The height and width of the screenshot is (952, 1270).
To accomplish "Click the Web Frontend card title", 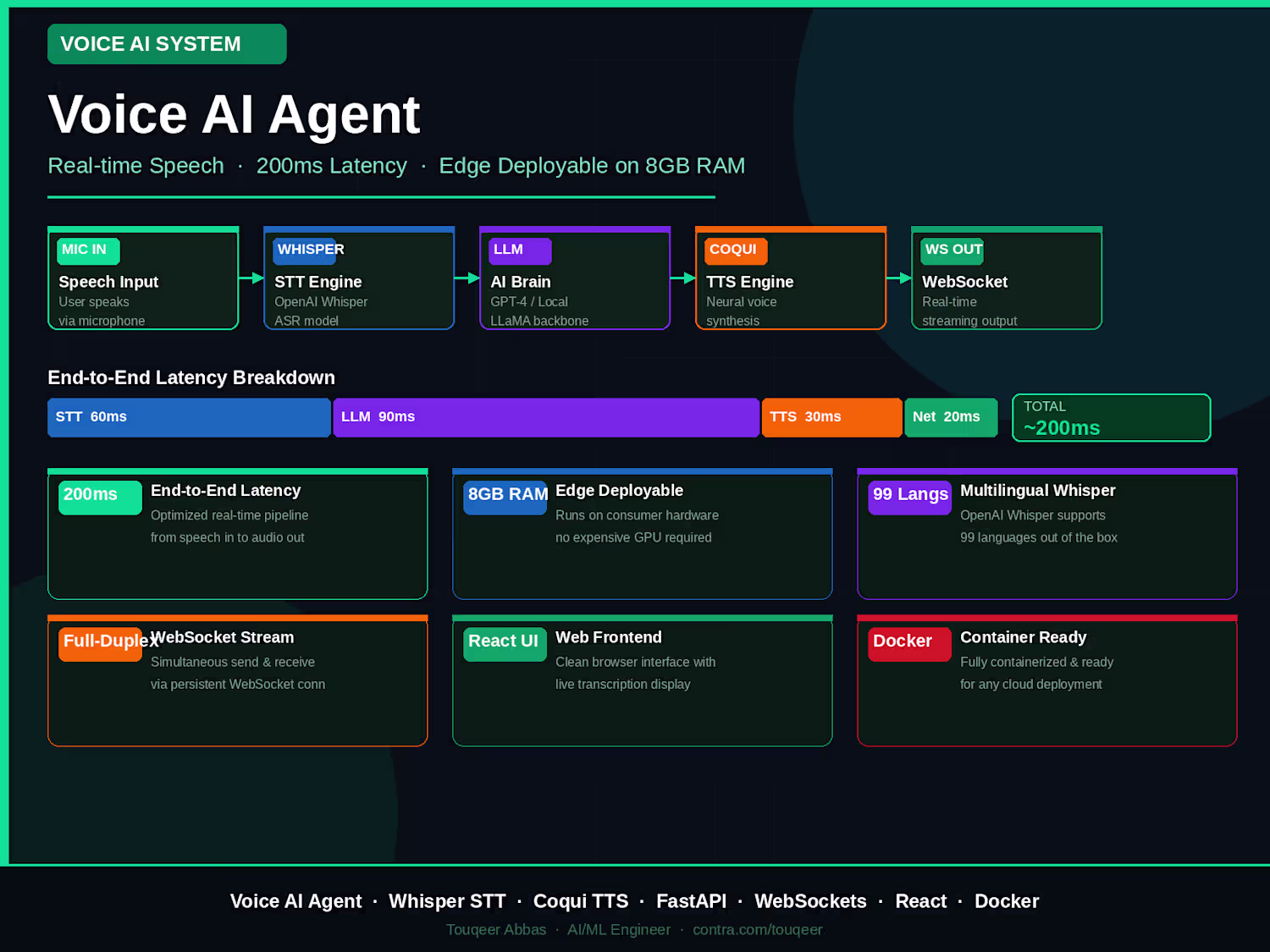I will tap(609, 637).
